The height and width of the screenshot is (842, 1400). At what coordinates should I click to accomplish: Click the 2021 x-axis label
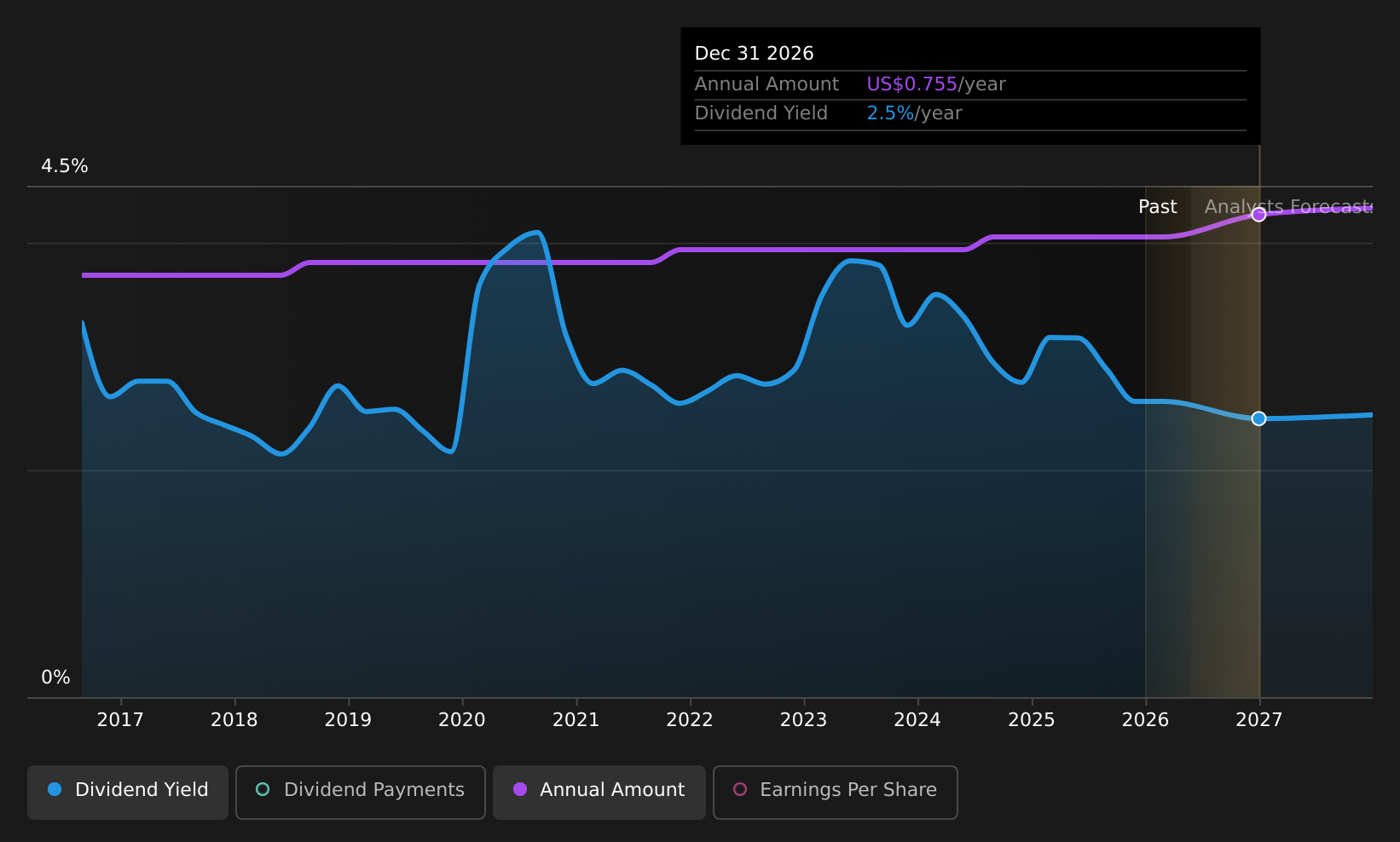[576, 720]
